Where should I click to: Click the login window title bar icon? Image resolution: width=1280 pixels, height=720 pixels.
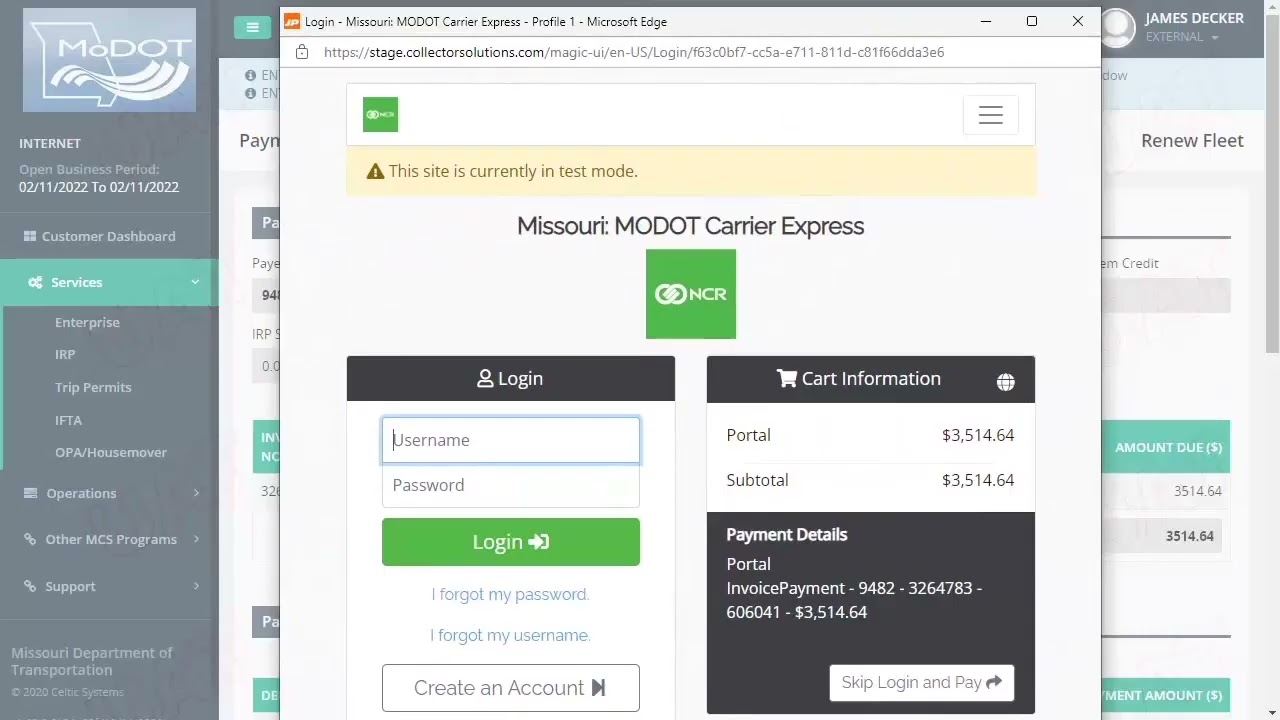pyautogui.click(x=292, y=21)
